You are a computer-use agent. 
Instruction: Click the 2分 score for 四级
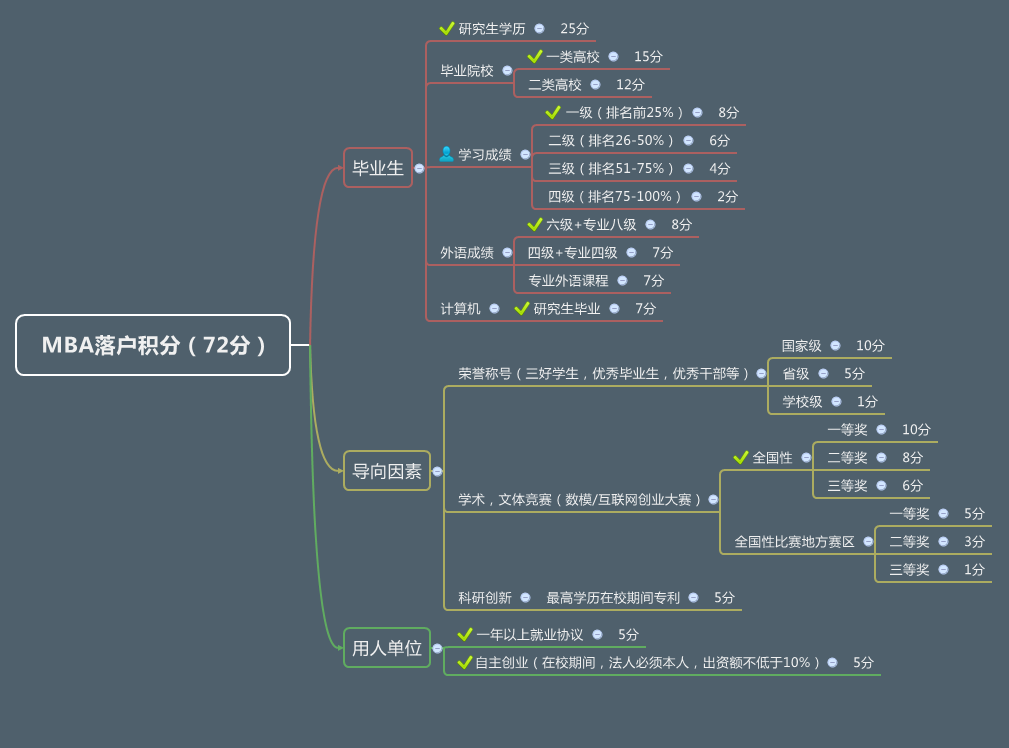[x=727, y=196]
